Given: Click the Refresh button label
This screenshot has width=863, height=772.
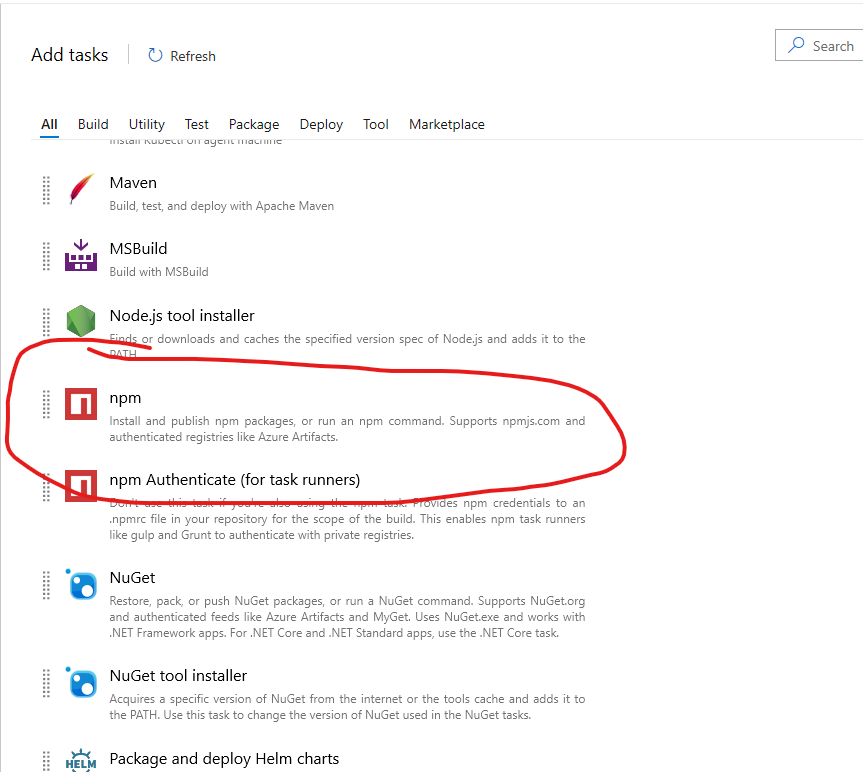Looking at the screenshot, I should click(x=193, y=56).
